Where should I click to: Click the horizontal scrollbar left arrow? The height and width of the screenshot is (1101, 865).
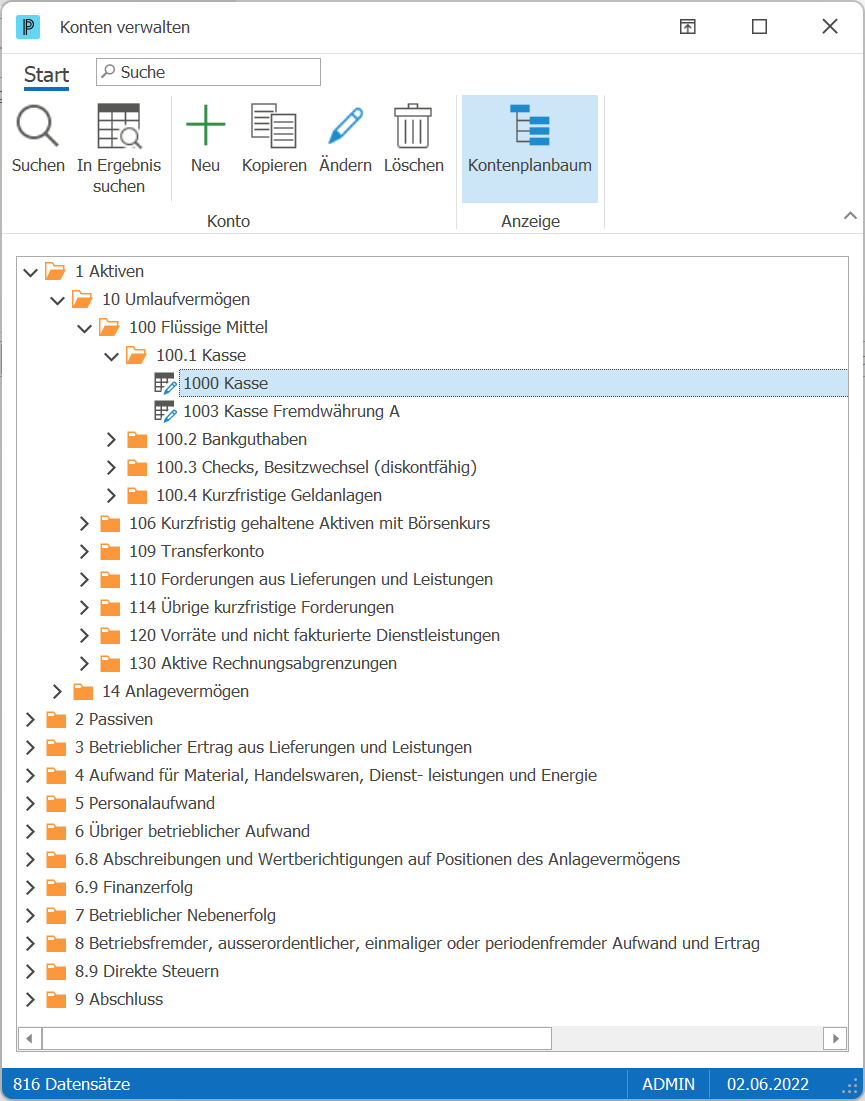(29, 1039)
